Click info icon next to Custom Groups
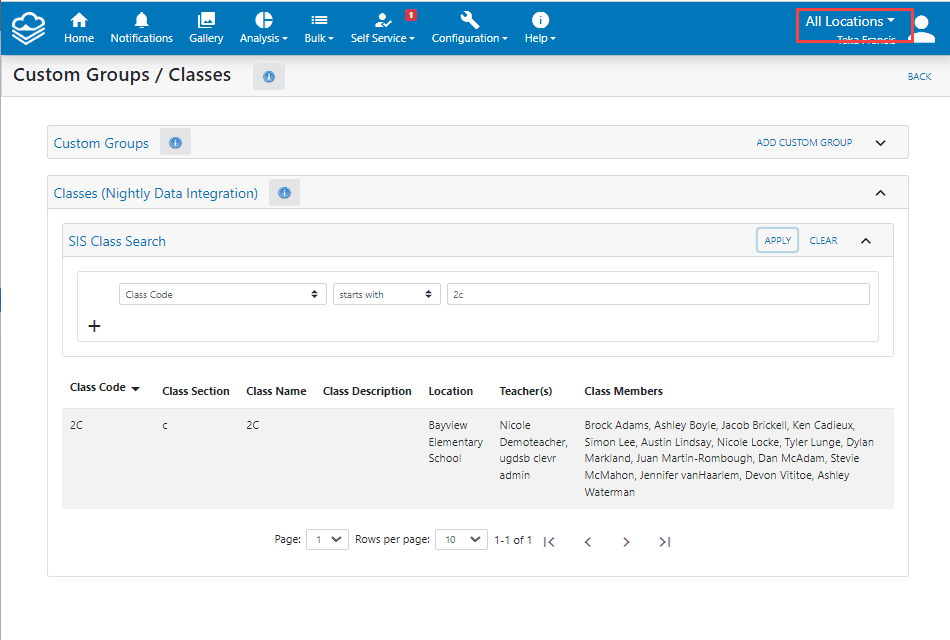 pyautogui.click(x=176, y=142)
